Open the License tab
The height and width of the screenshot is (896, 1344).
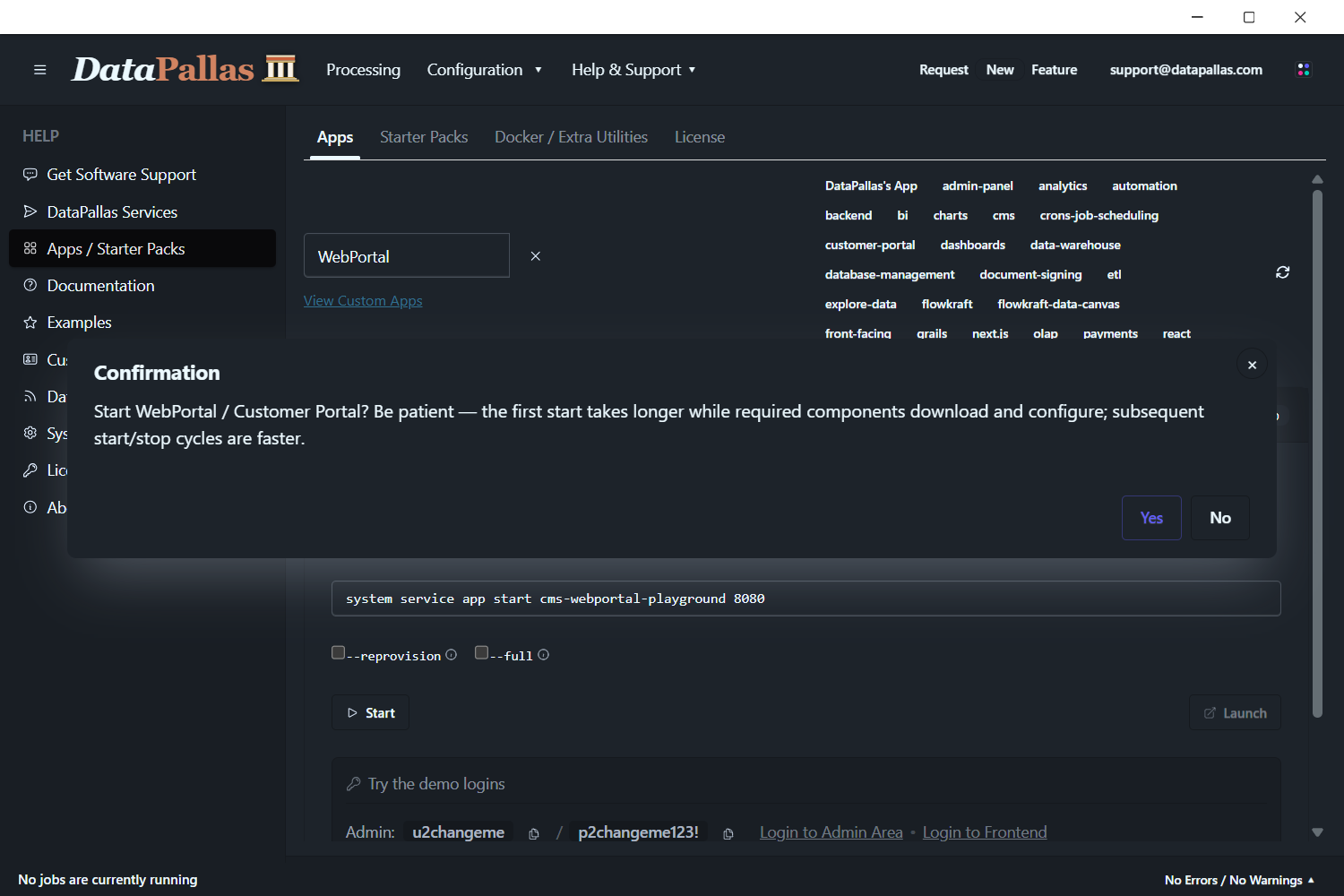coord(700,137)
